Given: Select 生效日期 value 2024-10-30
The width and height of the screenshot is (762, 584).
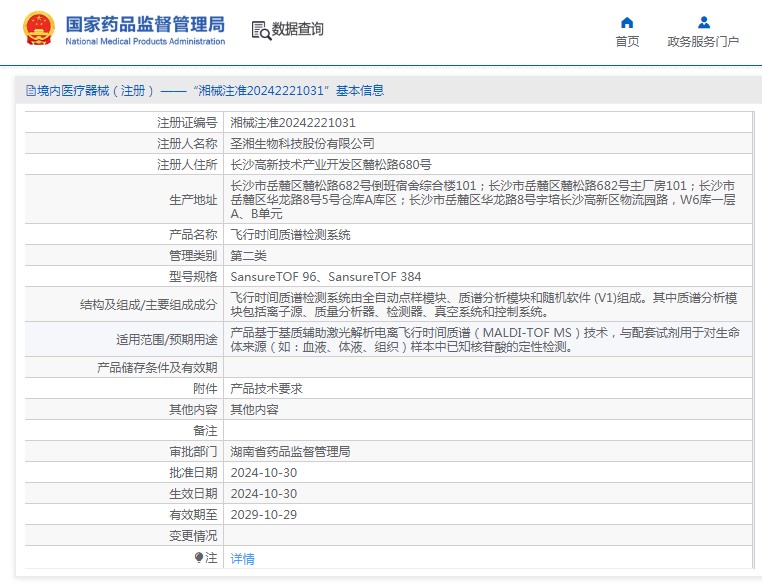Looking at the screenshot, I should (x=263, y=494).
